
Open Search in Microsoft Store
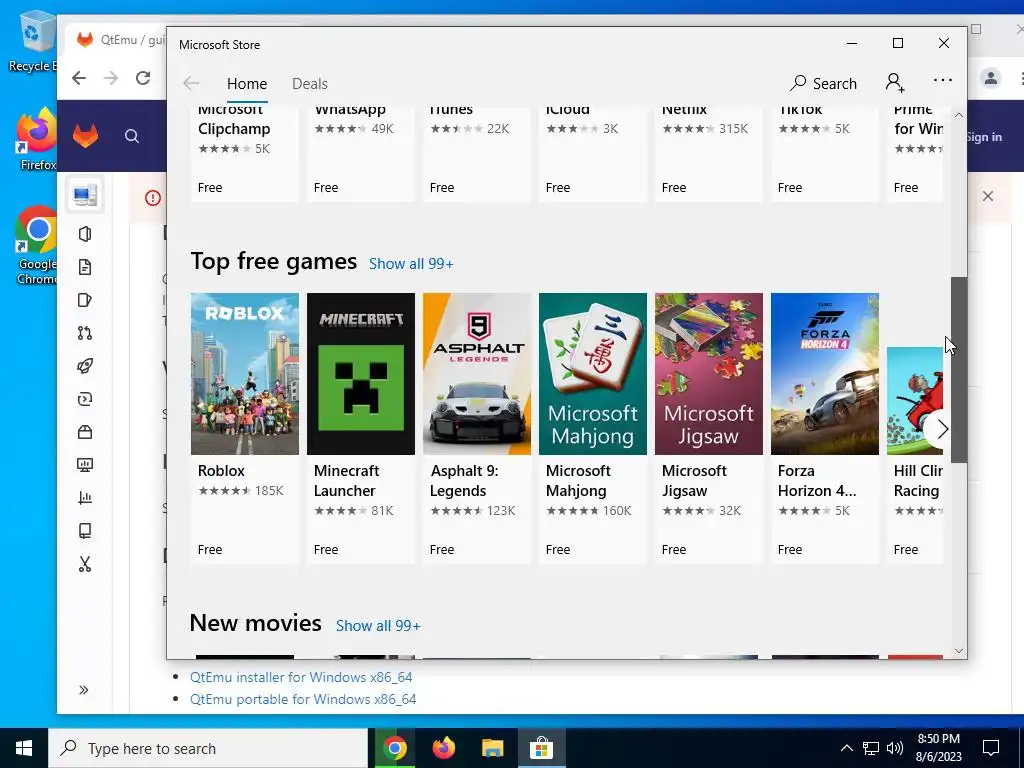point(823,84)
